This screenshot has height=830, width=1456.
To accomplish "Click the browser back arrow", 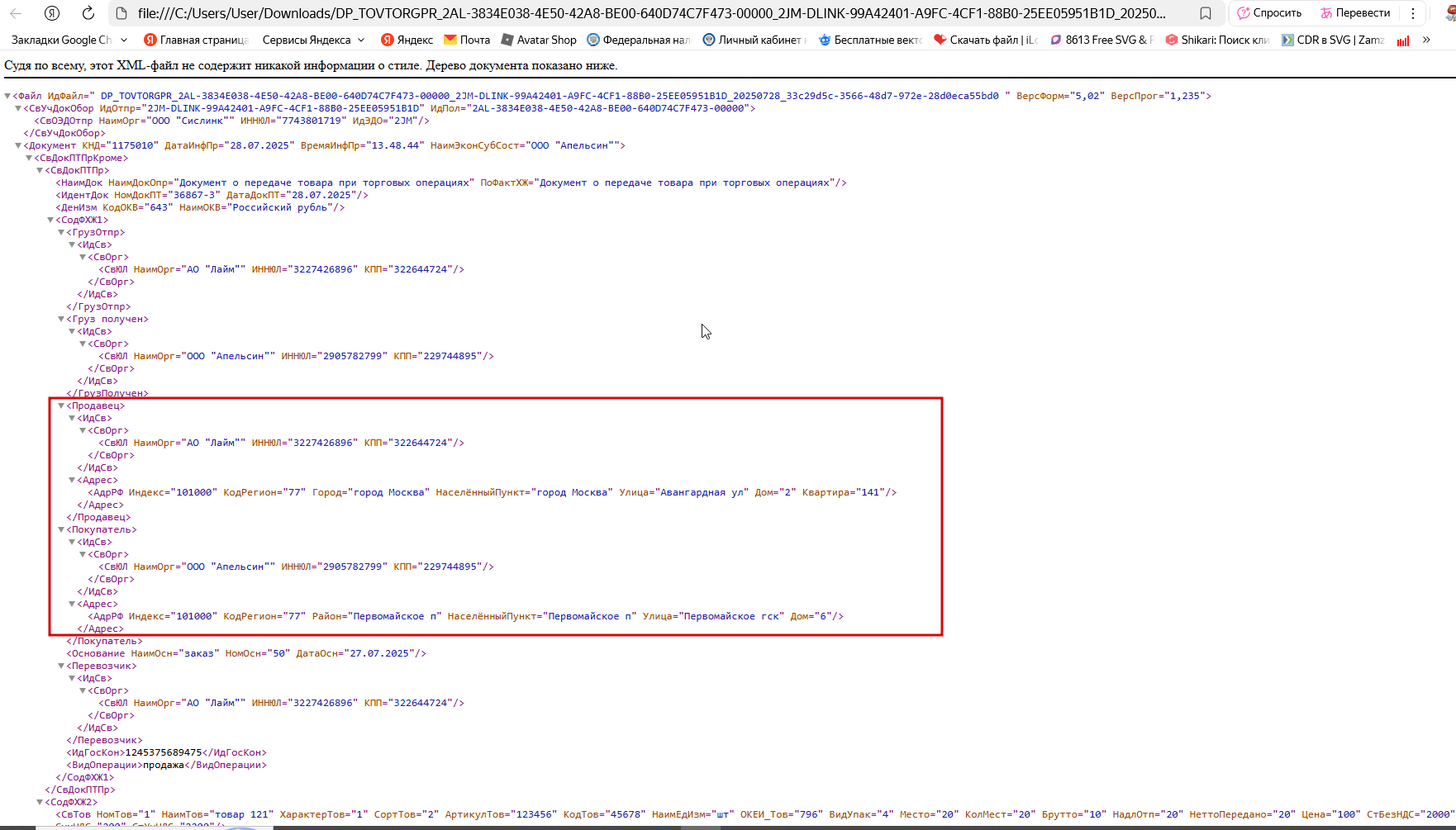I will [16, 13].
